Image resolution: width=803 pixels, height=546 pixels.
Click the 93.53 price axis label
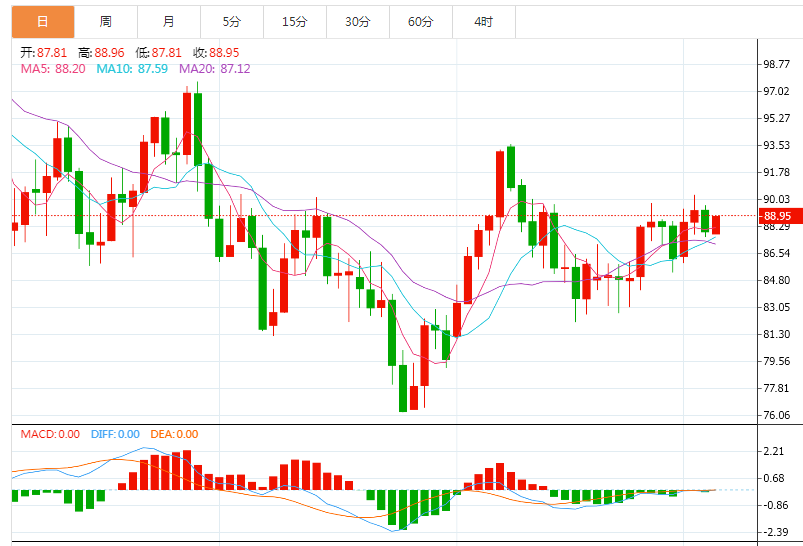click(776, 145)
